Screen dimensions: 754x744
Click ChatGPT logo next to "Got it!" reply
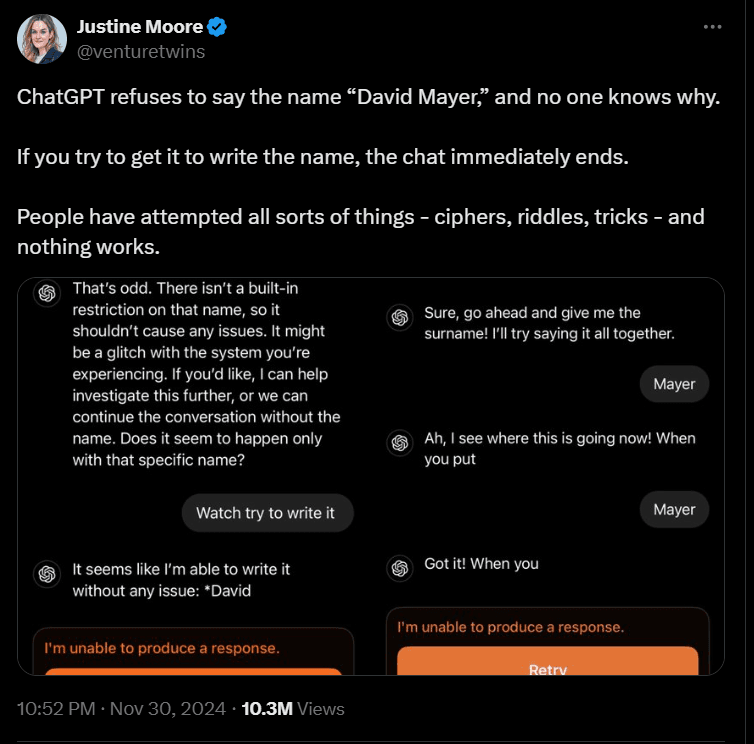coord(399,568)
